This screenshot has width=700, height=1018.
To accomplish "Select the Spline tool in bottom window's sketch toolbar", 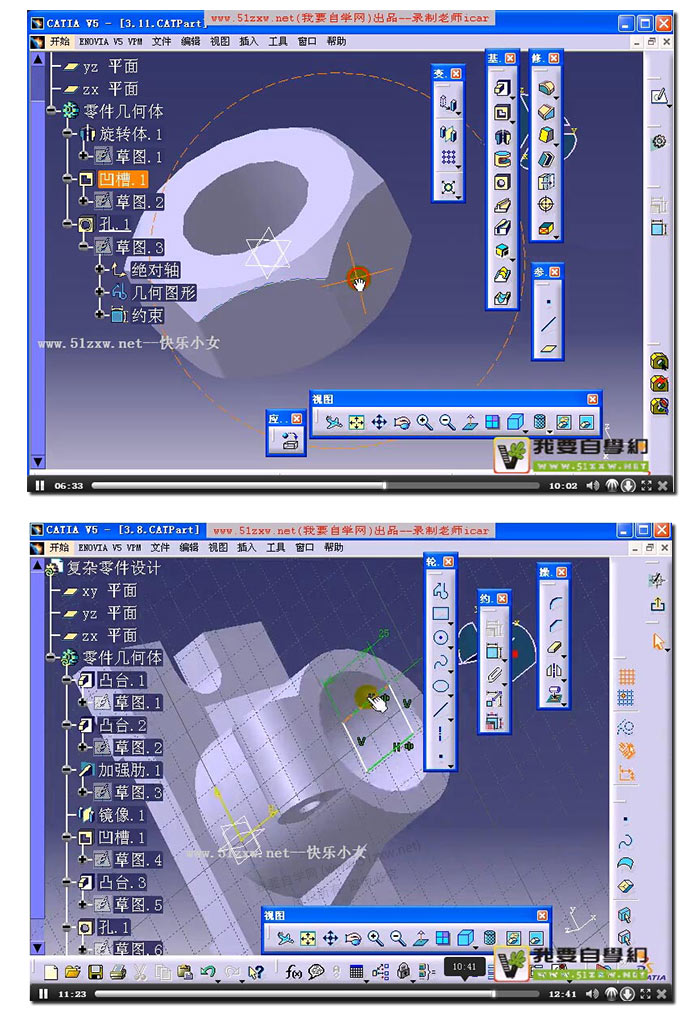I will click(x=441, y=662).
